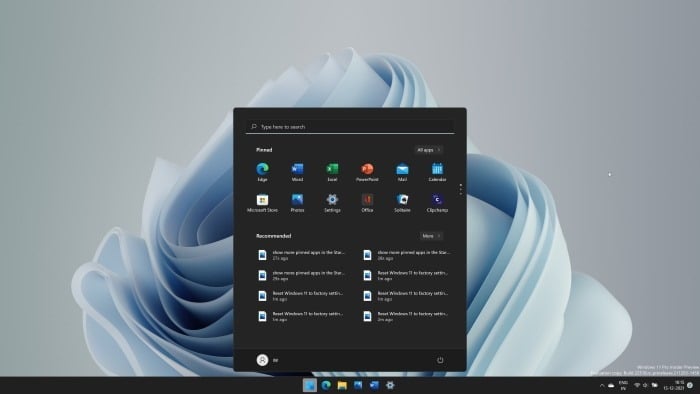Open Edge from the Pinned apps grid
700x394 pixels.
(262, 172)
